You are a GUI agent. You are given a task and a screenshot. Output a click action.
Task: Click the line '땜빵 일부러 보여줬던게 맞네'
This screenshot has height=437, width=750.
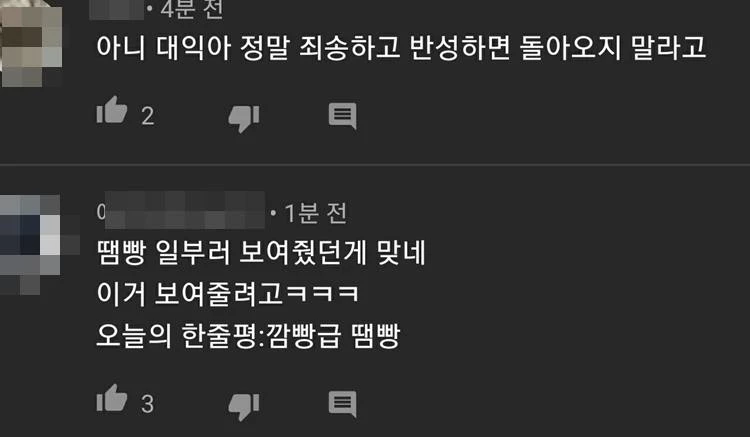point(261,252)
